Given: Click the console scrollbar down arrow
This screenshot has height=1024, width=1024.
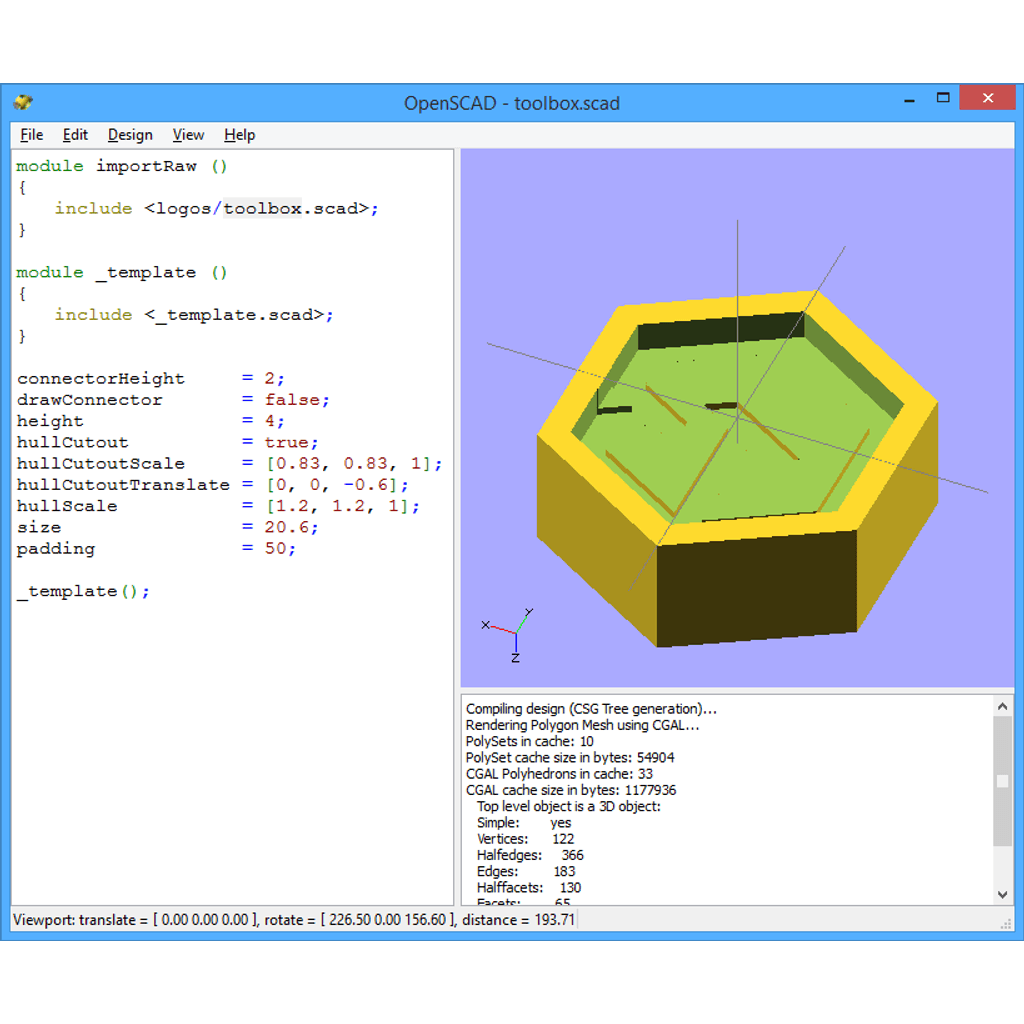Looking at the screenshot, I should coord(1002,895).
